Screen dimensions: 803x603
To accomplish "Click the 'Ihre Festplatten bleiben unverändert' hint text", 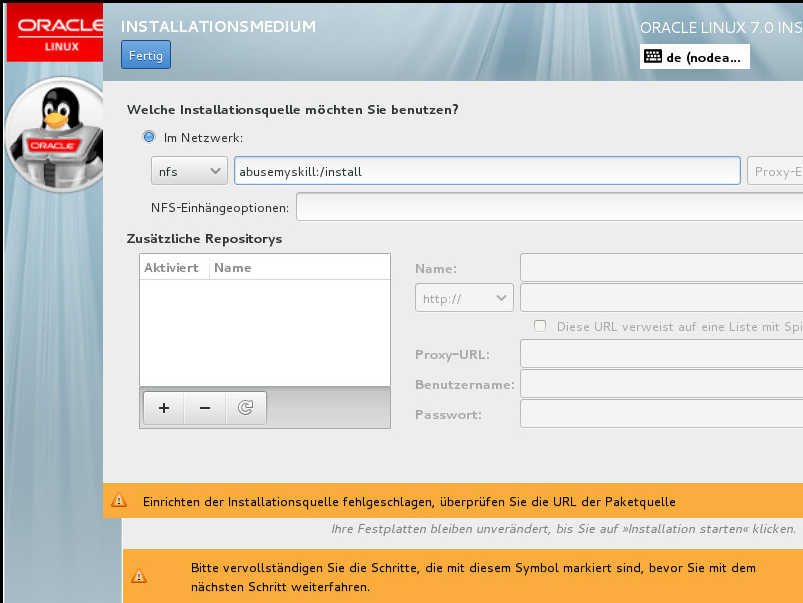I will (564, 529).
